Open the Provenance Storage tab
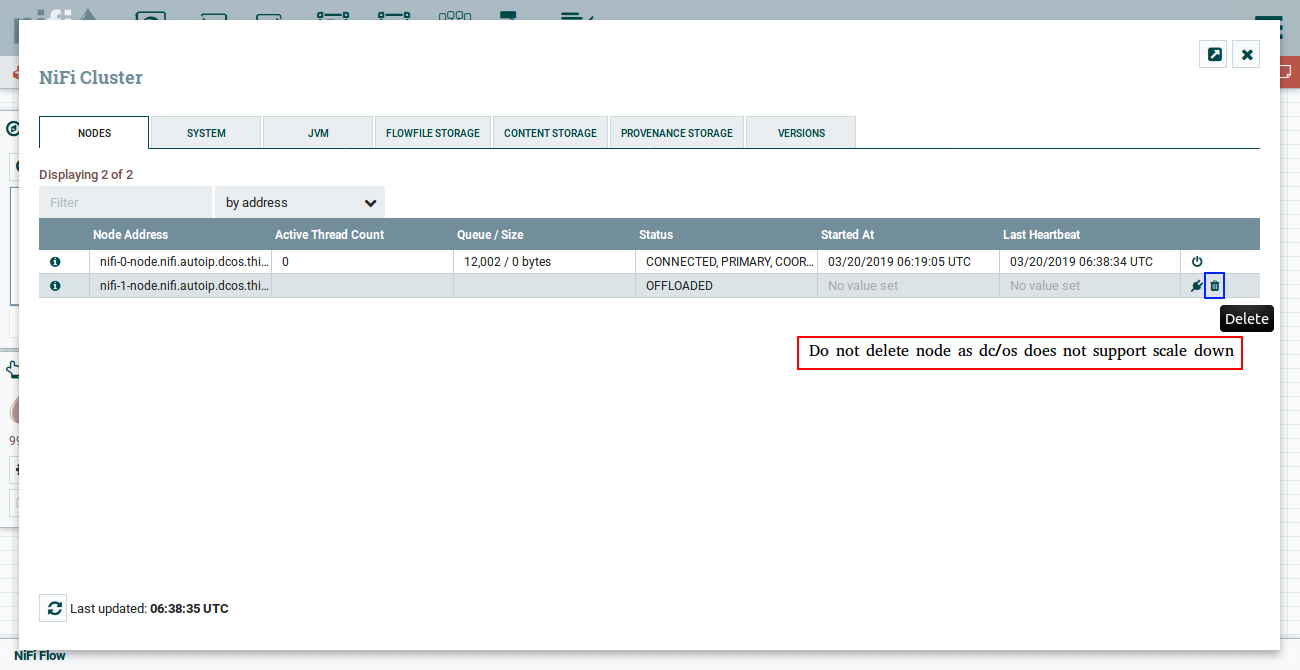 [677, 133]
